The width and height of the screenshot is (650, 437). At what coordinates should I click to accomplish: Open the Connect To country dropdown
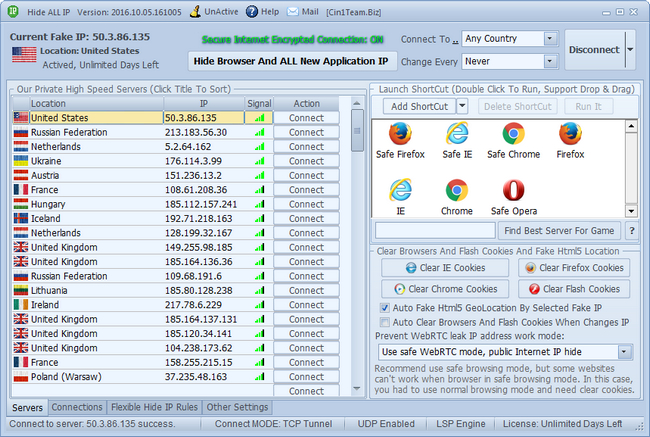tap(550, 39)
